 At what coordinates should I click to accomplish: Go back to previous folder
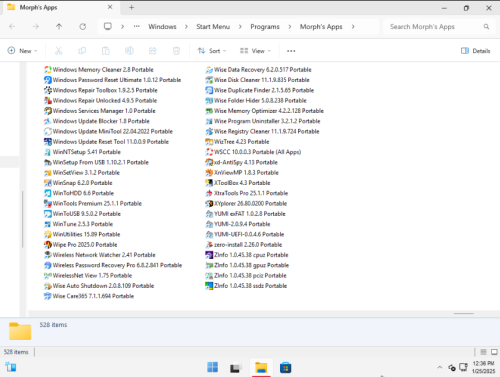coord(12,27)
